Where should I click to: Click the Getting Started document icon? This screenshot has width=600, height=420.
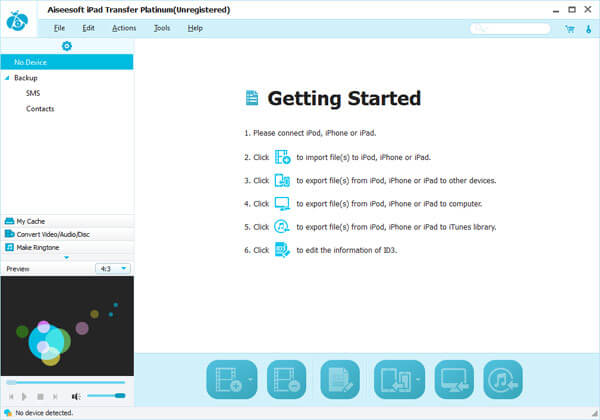coord(252,98)
